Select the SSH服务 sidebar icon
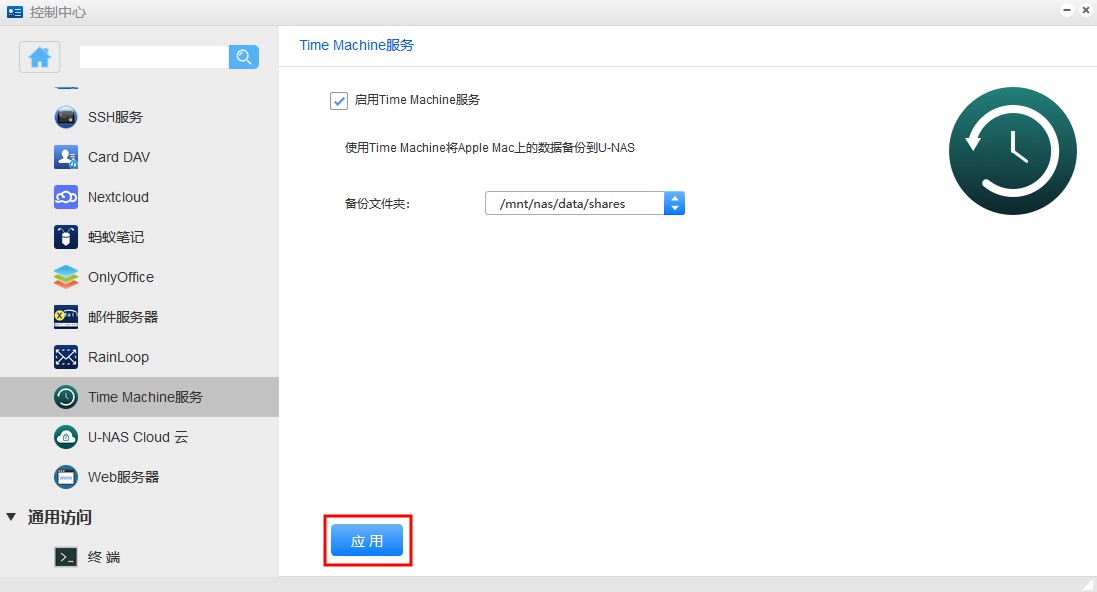This screenshot has height=592, width=1097. coord(65,117)
